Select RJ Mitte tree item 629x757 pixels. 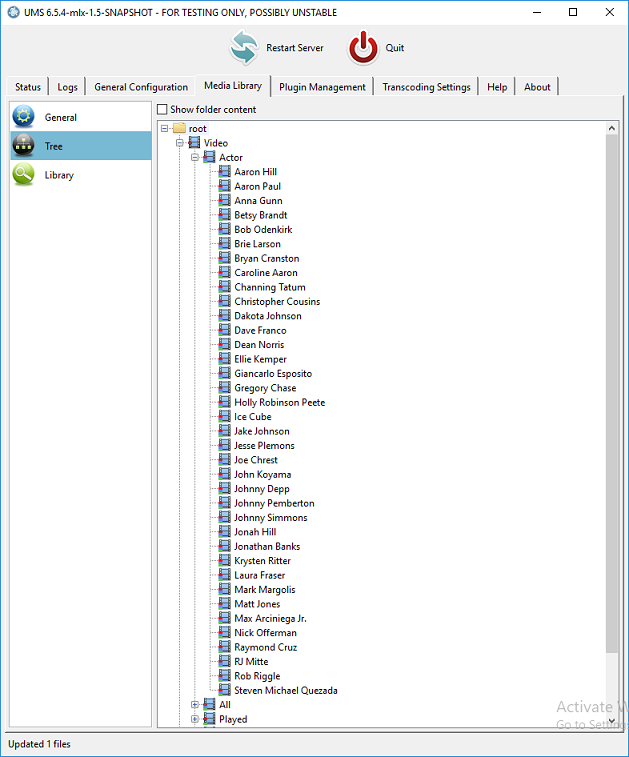pos(251,662)
